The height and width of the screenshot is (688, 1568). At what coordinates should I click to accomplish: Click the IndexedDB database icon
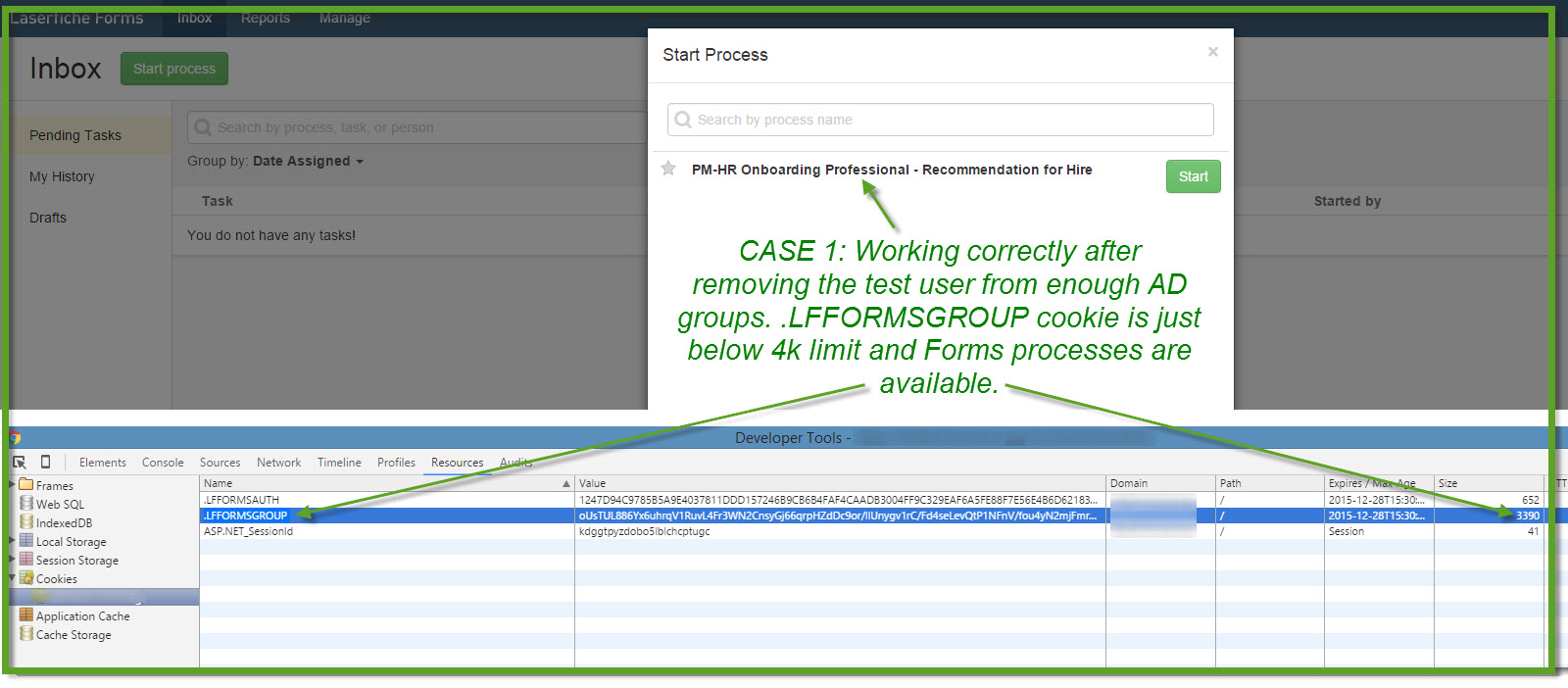(26, 521)
